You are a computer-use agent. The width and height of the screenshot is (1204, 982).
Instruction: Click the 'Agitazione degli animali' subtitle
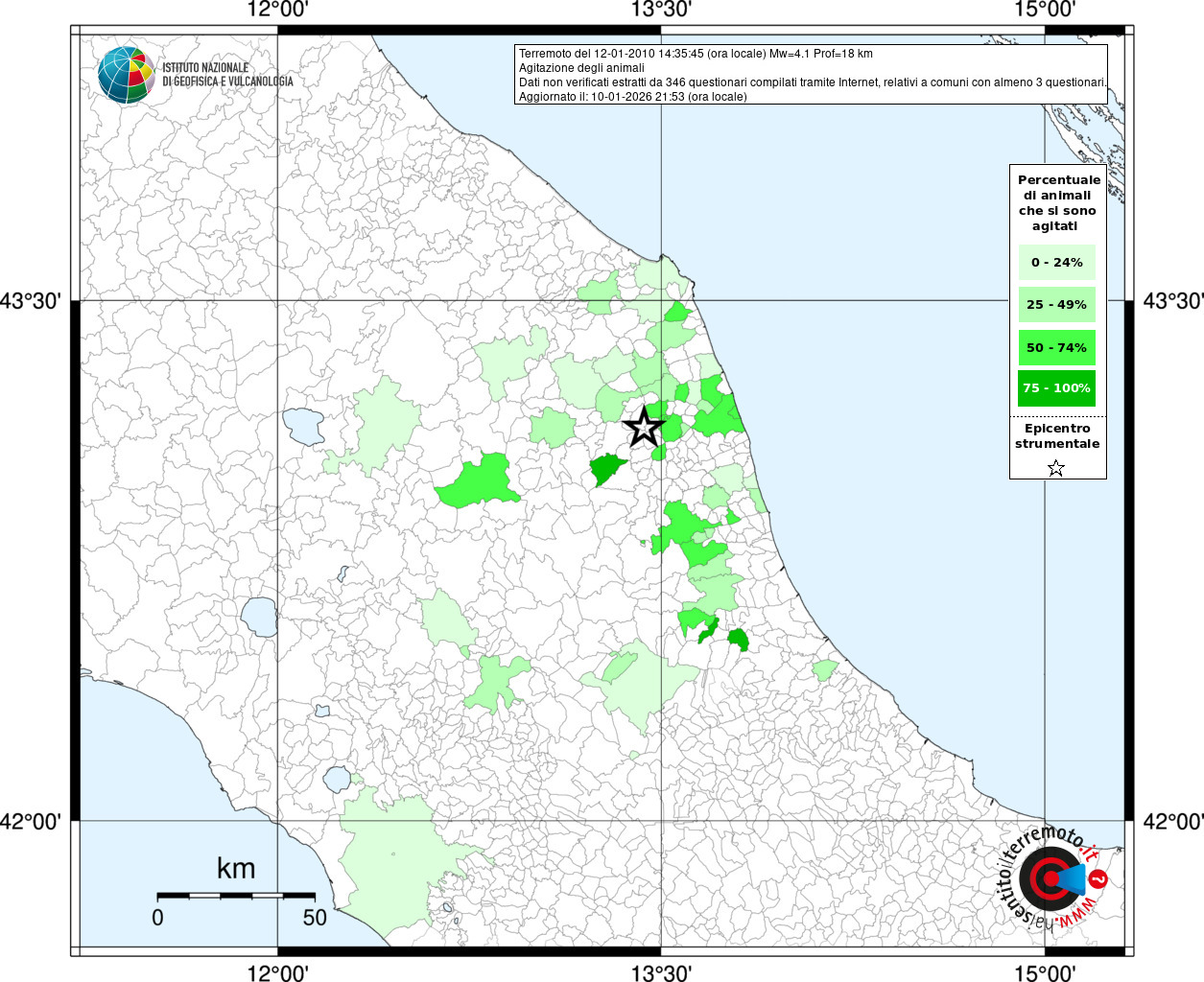(581, 68)
